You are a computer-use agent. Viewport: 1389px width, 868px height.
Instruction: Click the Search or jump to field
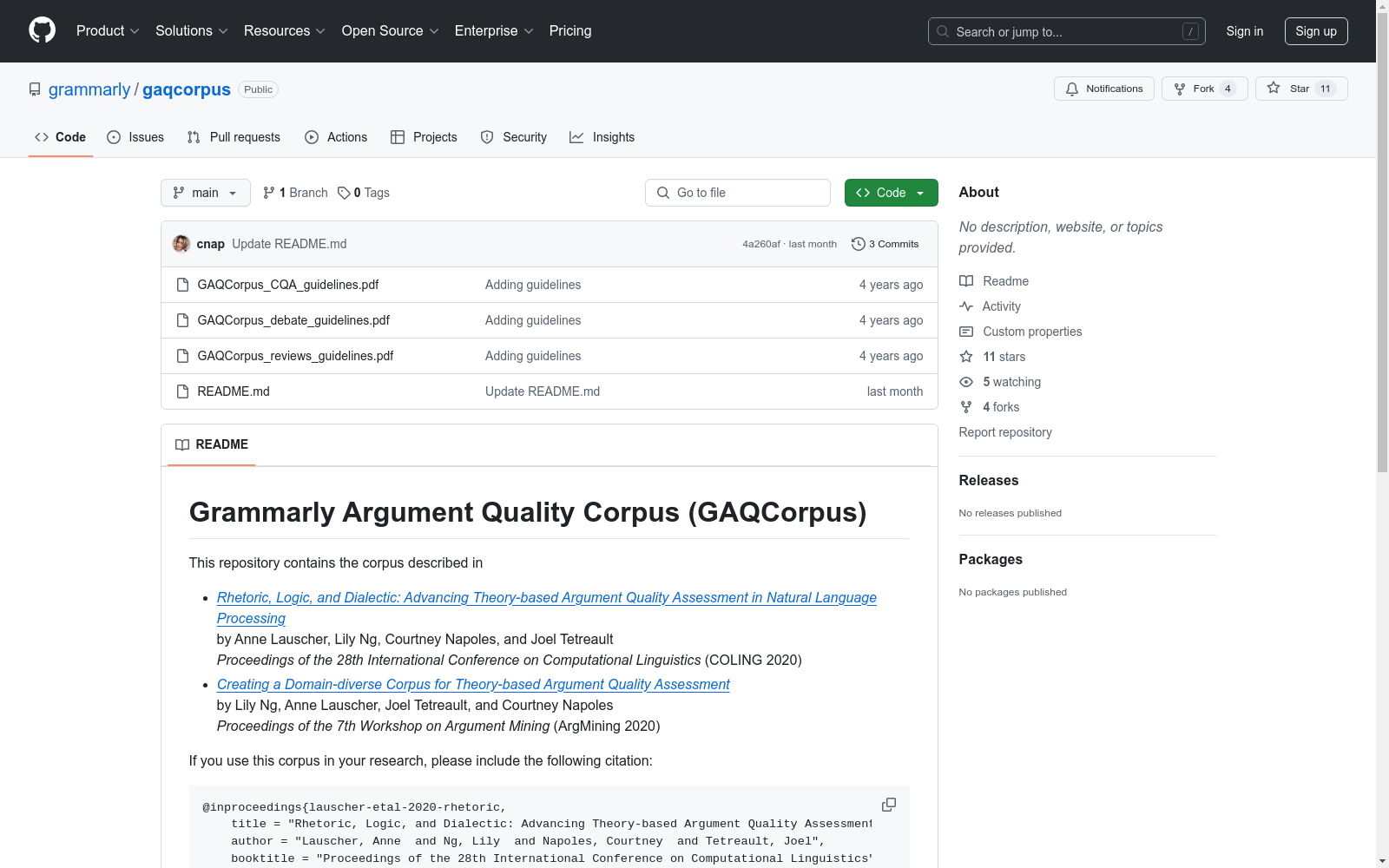coord(1067,31)
